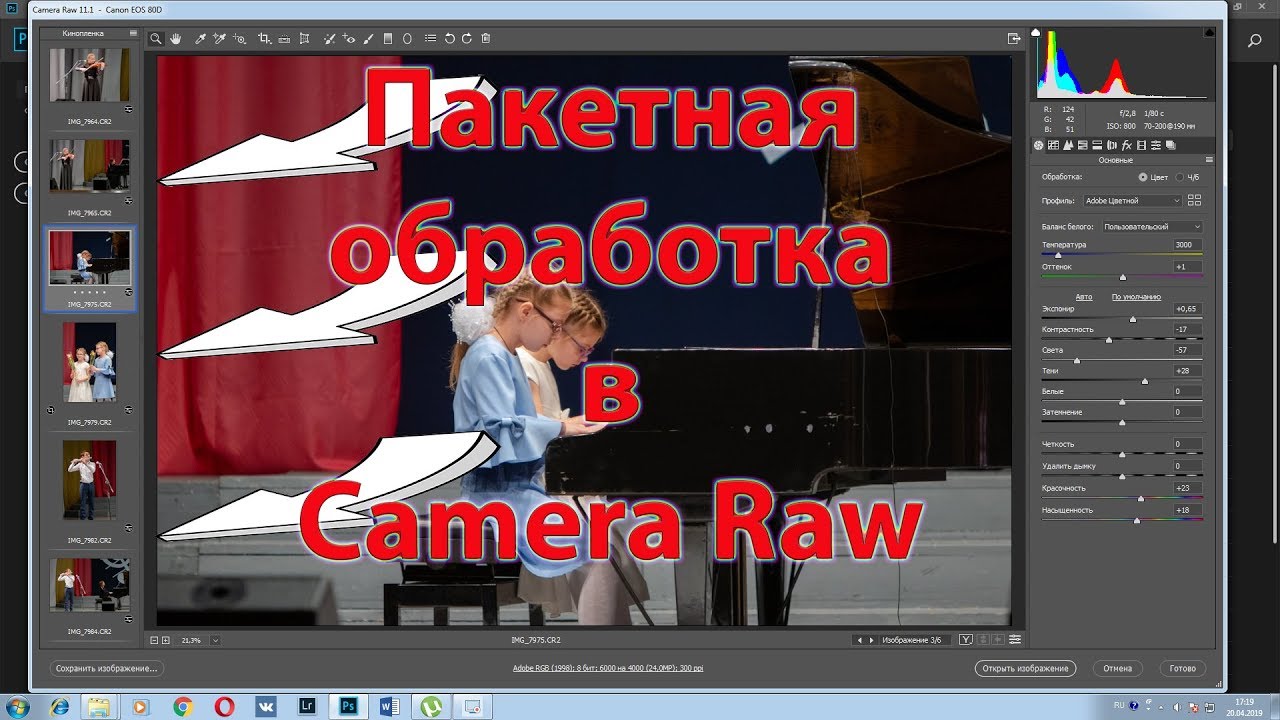
Task: Open the Snapshots panel tab
Action: [1171, 145]
